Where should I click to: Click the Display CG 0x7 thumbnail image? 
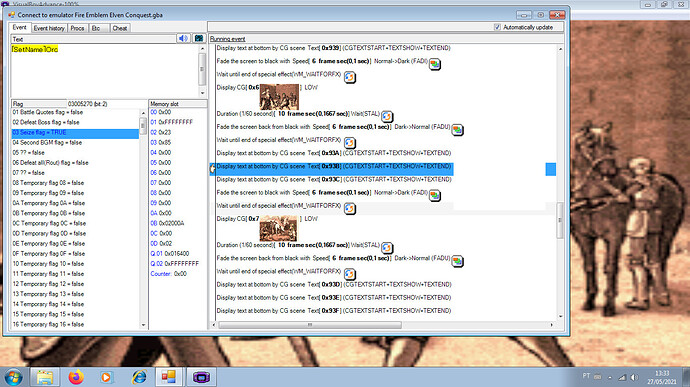pyautogui.click(x=278, y=228)
